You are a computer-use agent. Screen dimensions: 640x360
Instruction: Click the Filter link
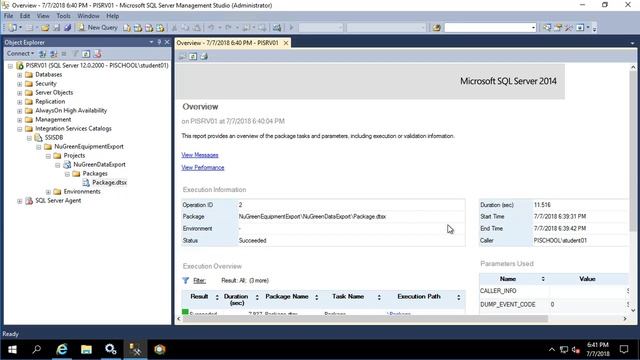click(x=199, y=280)
